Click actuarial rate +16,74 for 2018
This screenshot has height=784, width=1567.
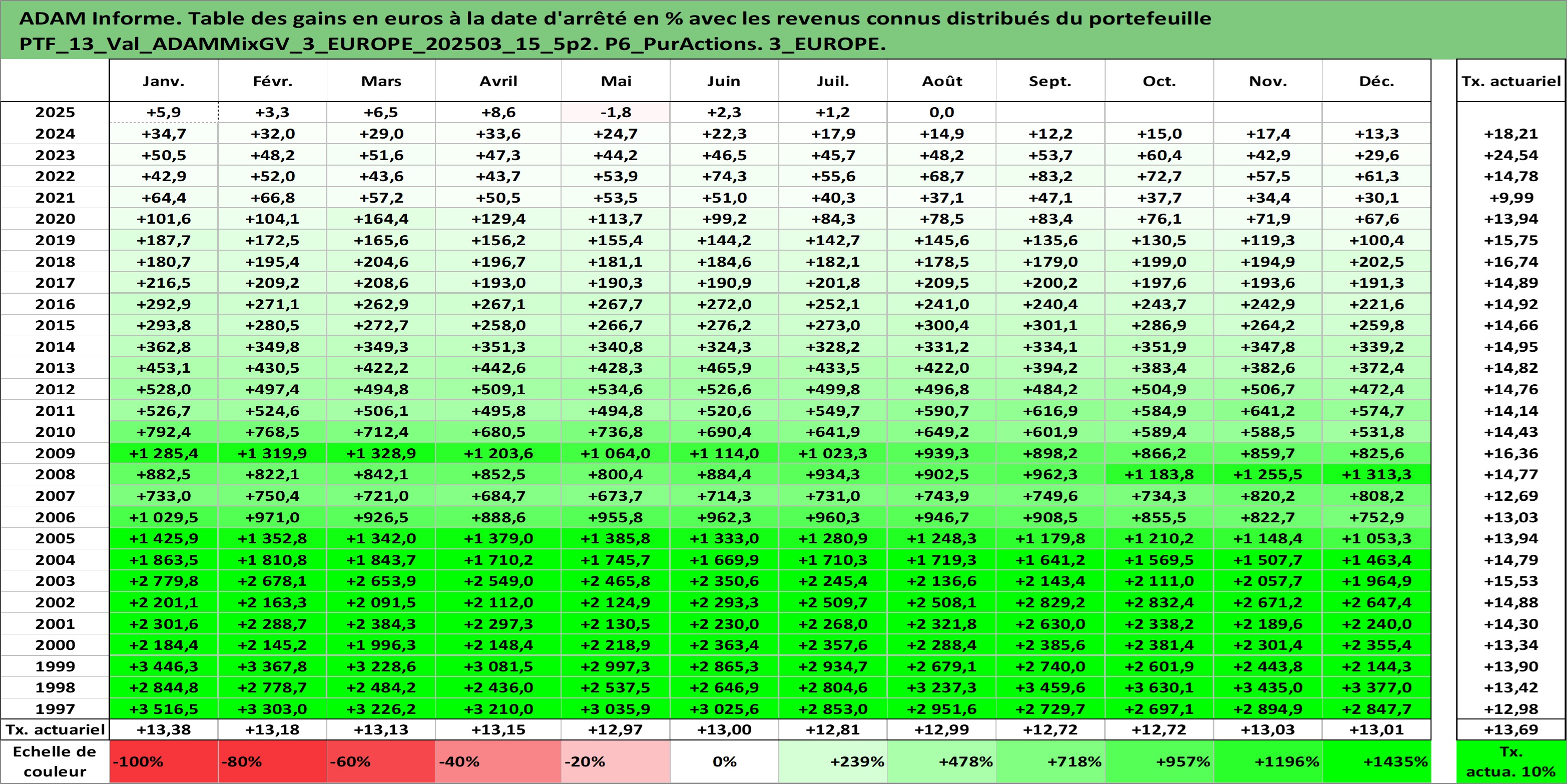[1511, 262]
